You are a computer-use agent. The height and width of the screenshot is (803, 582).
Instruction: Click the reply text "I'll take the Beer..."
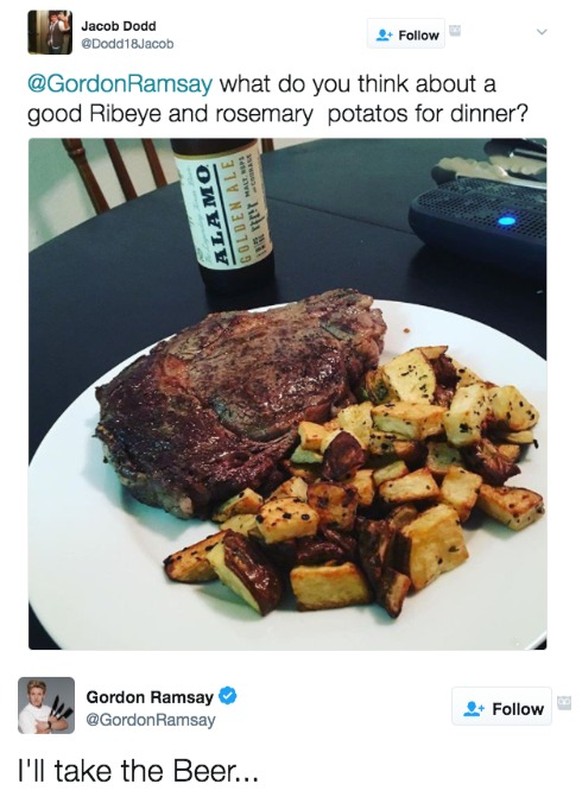pyautogui.click(x=137, y=771)
